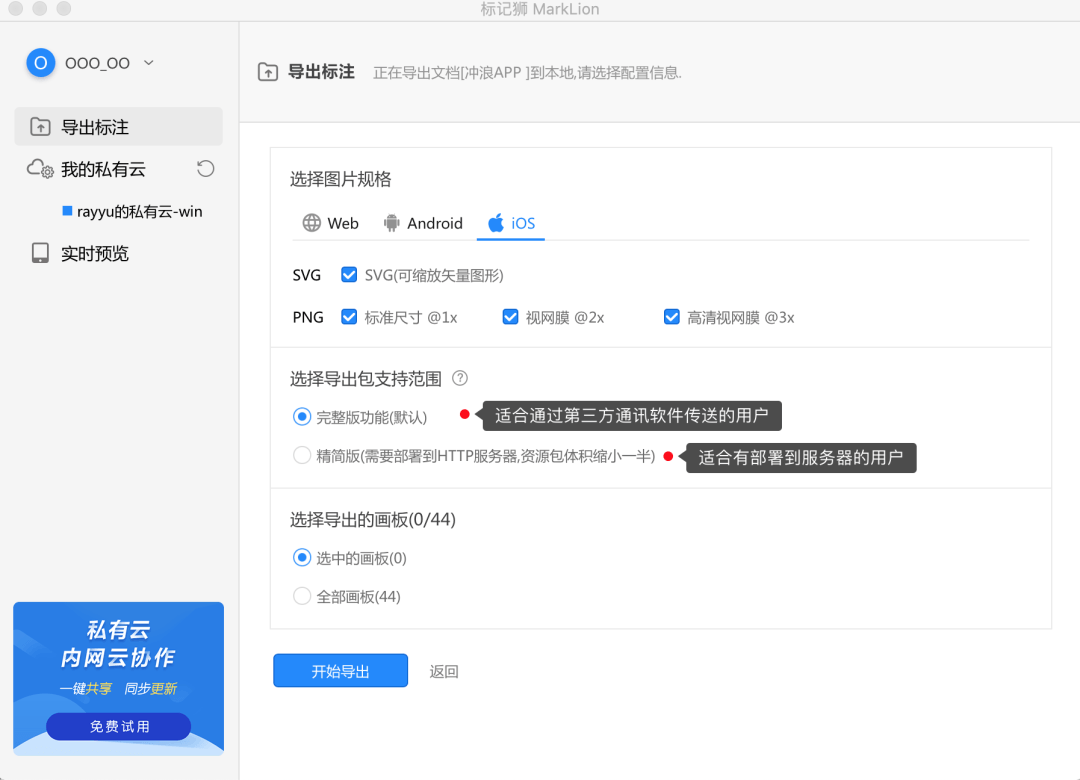Click the 免费试用 button in banner
The image size is (1080, 780).
[118, 726]
